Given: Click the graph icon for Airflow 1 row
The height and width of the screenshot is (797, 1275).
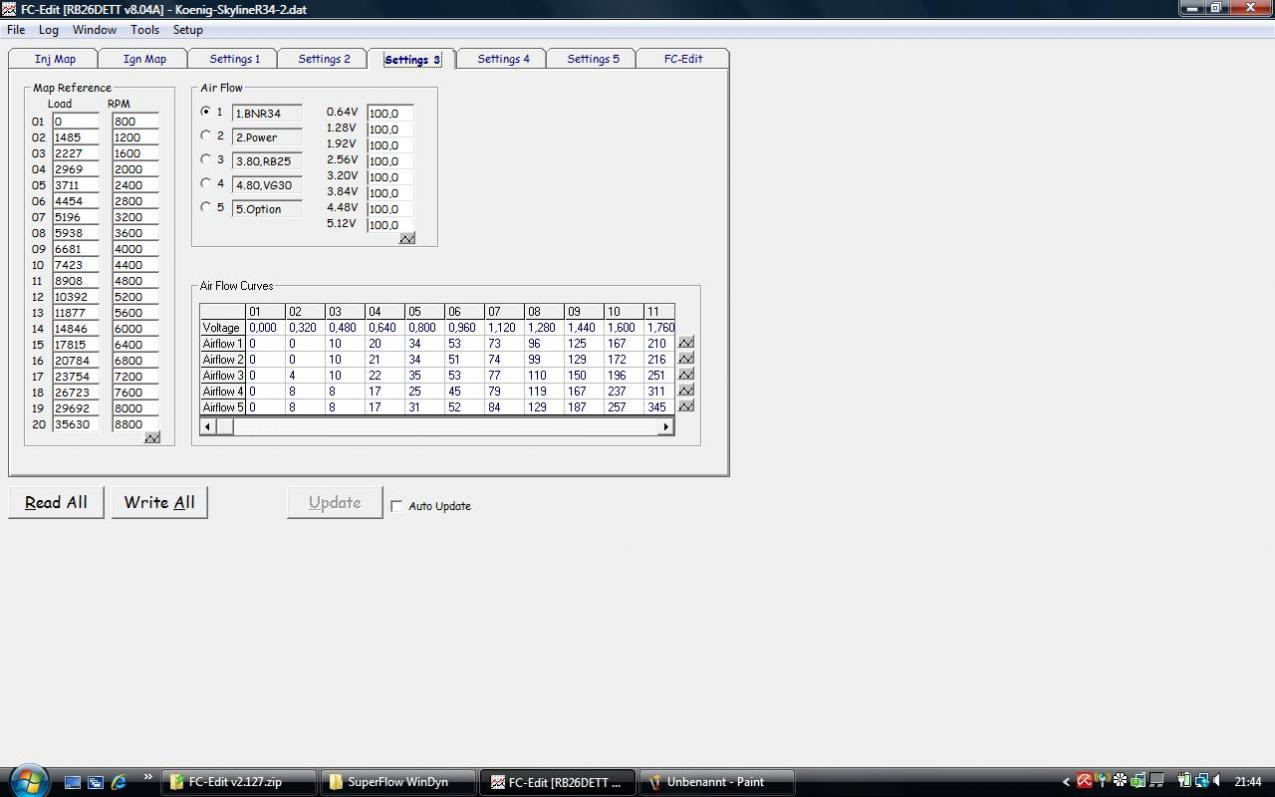Looking at the screenshot, I should click(x=686, y=343).
